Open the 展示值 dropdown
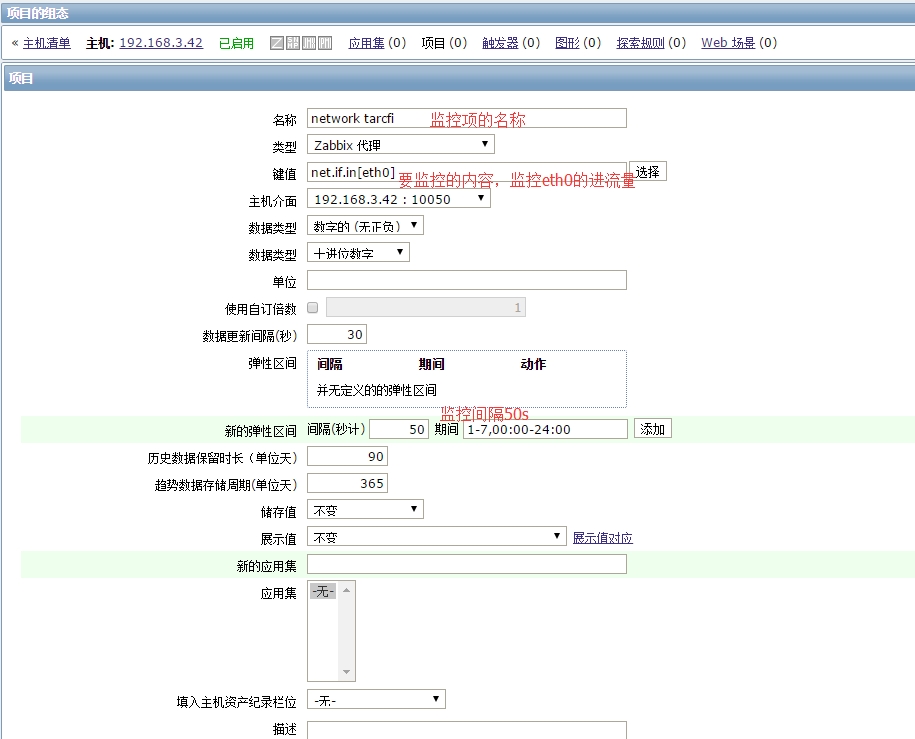 [x=436, y=536]
